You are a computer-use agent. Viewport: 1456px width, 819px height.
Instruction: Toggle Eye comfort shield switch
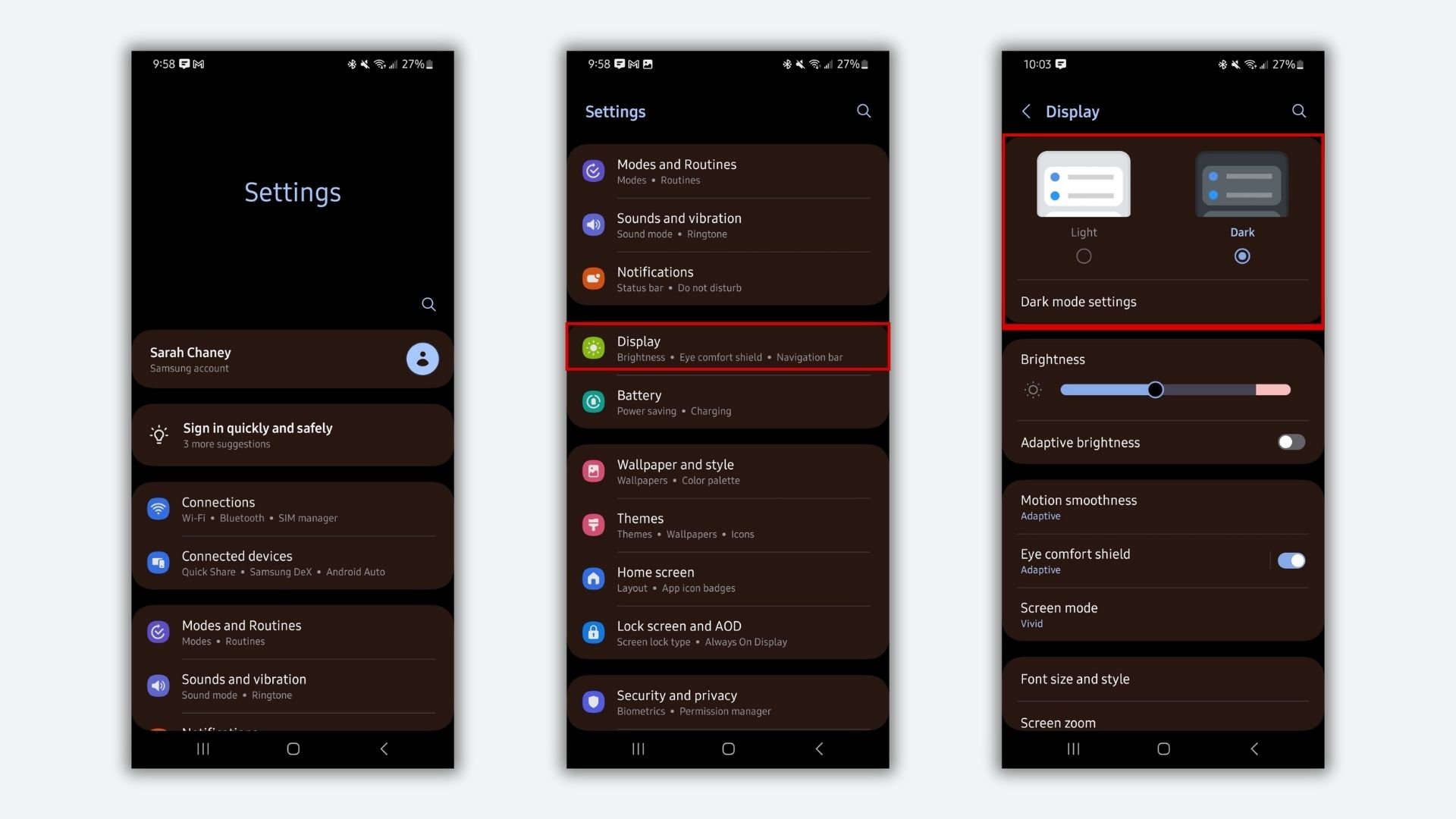pos(1289,560)
